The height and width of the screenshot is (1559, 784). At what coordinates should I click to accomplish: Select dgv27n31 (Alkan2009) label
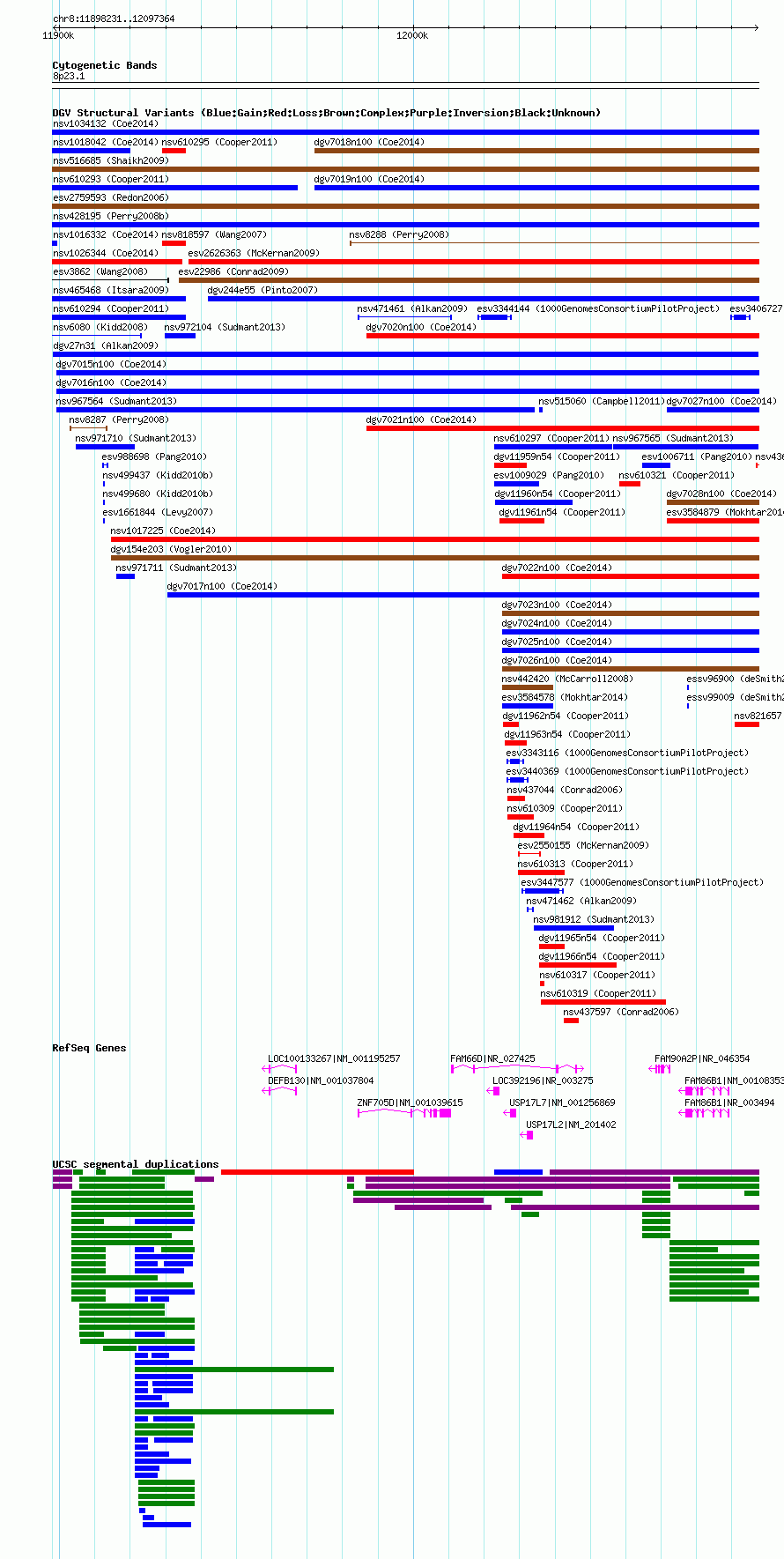106,345
